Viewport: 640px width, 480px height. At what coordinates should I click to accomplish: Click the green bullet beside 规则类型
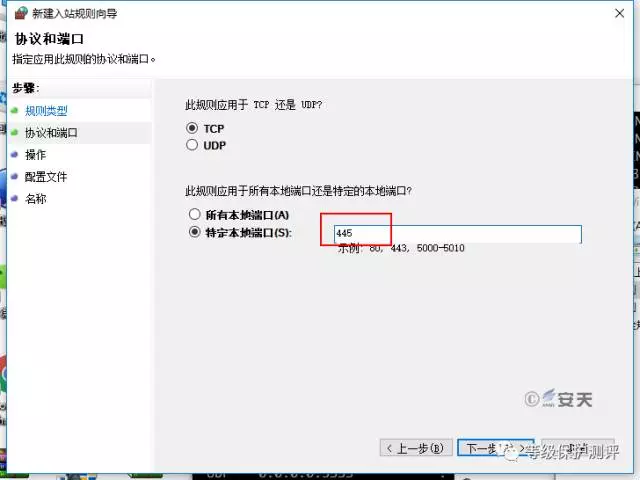[x=15, y=110]
